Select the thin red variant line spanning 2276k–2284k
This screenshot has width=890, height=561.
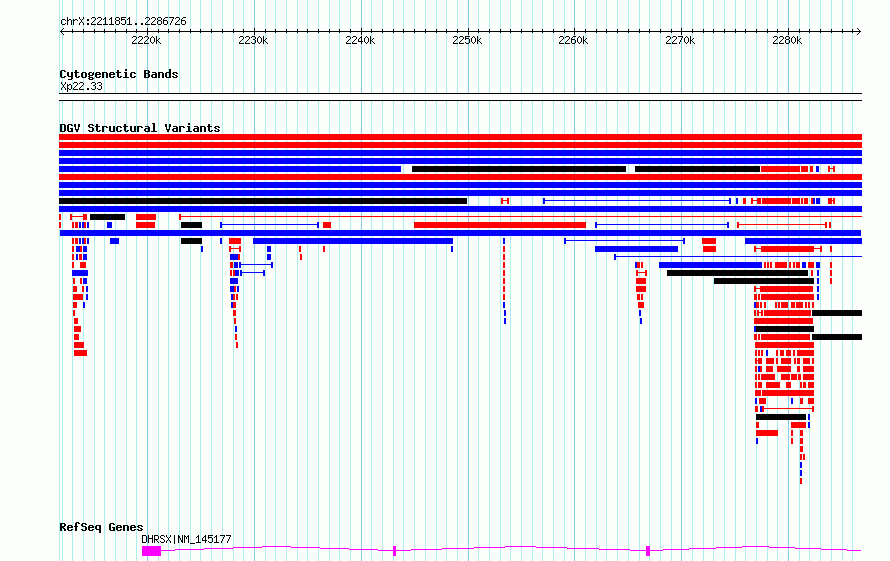pyautogui.click(x=783, y=225)
